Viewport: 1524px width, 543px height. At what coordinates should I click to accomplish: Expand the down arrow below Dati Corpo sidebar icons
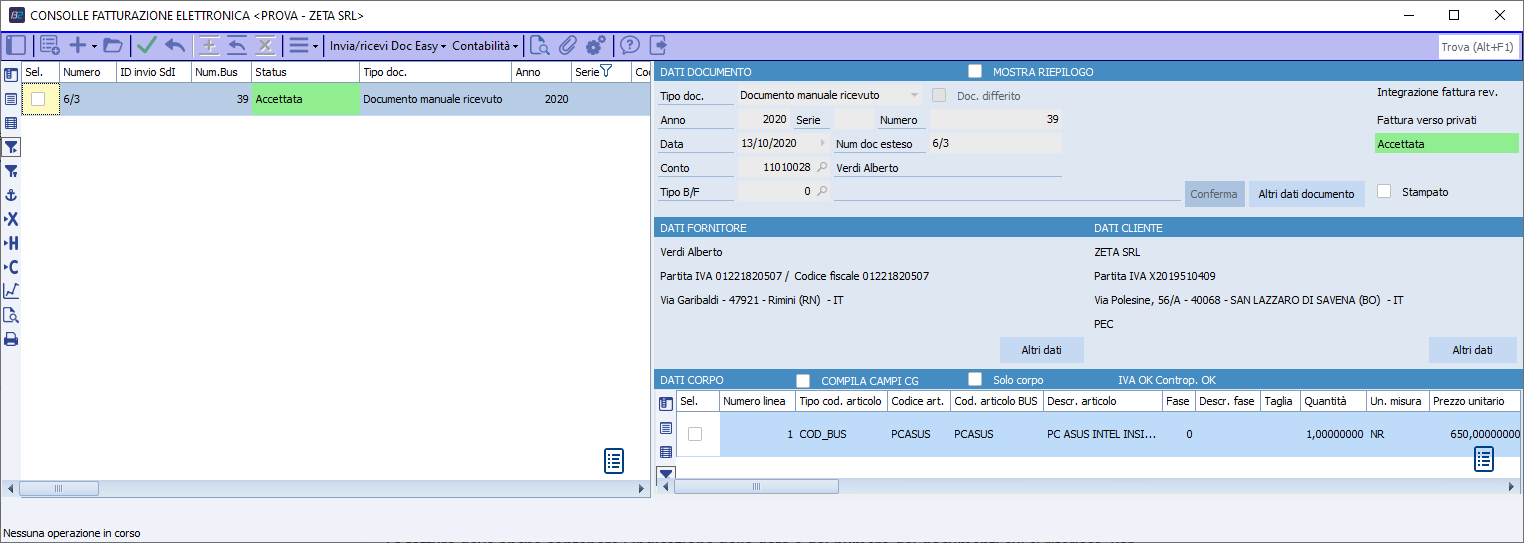666,472
